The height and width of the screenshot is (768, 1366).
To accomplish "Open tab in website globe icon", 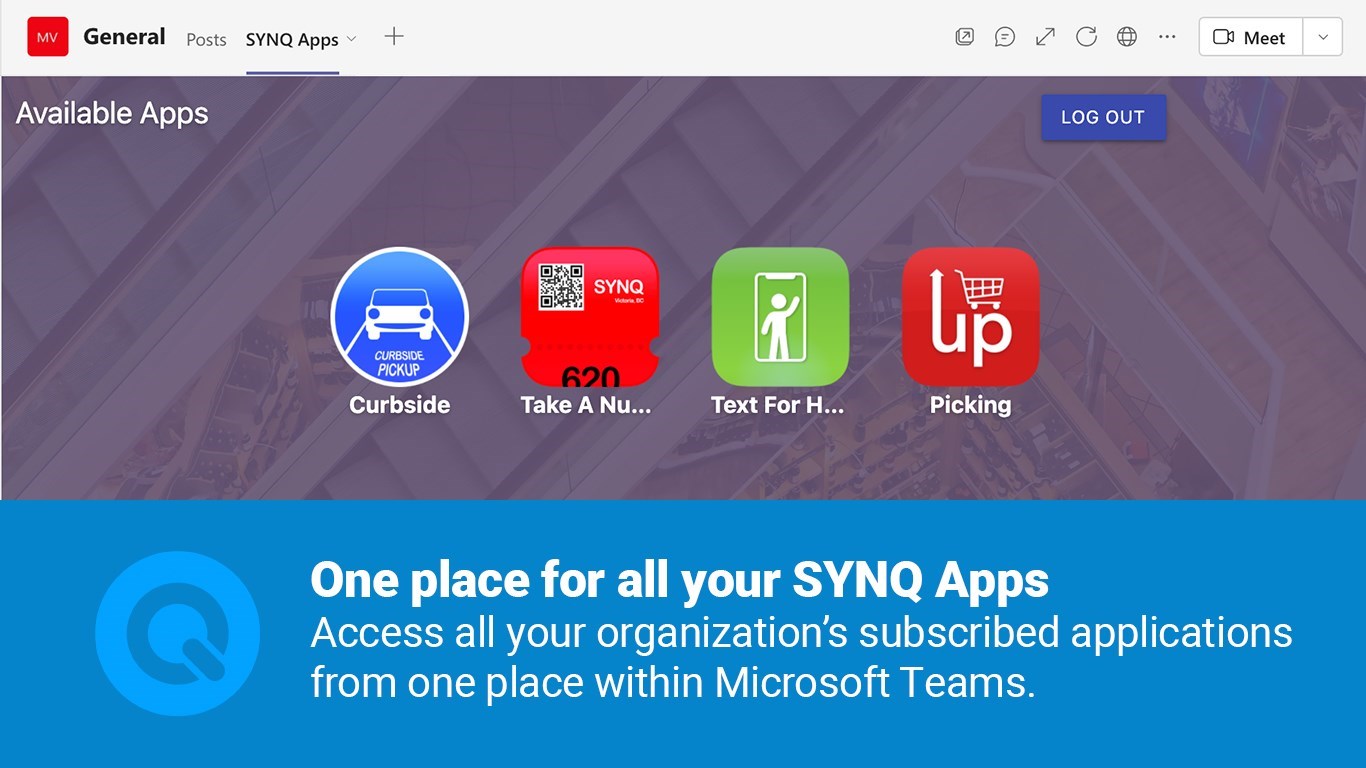I will click(x=1127, y=37).
